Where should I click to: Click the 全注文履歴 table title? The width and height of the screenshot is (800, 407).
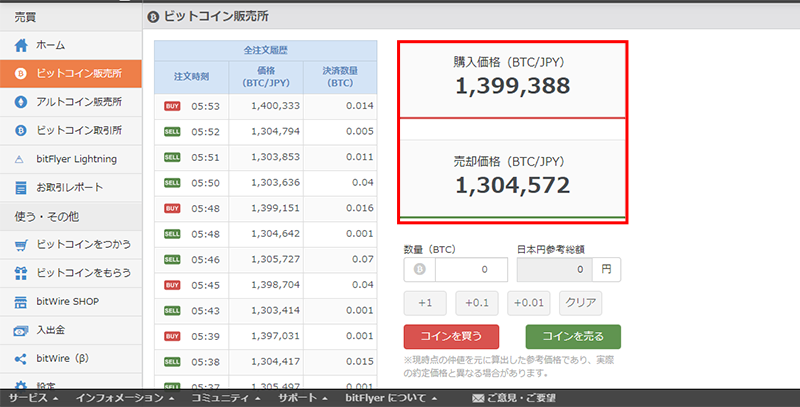click(266, 50)
